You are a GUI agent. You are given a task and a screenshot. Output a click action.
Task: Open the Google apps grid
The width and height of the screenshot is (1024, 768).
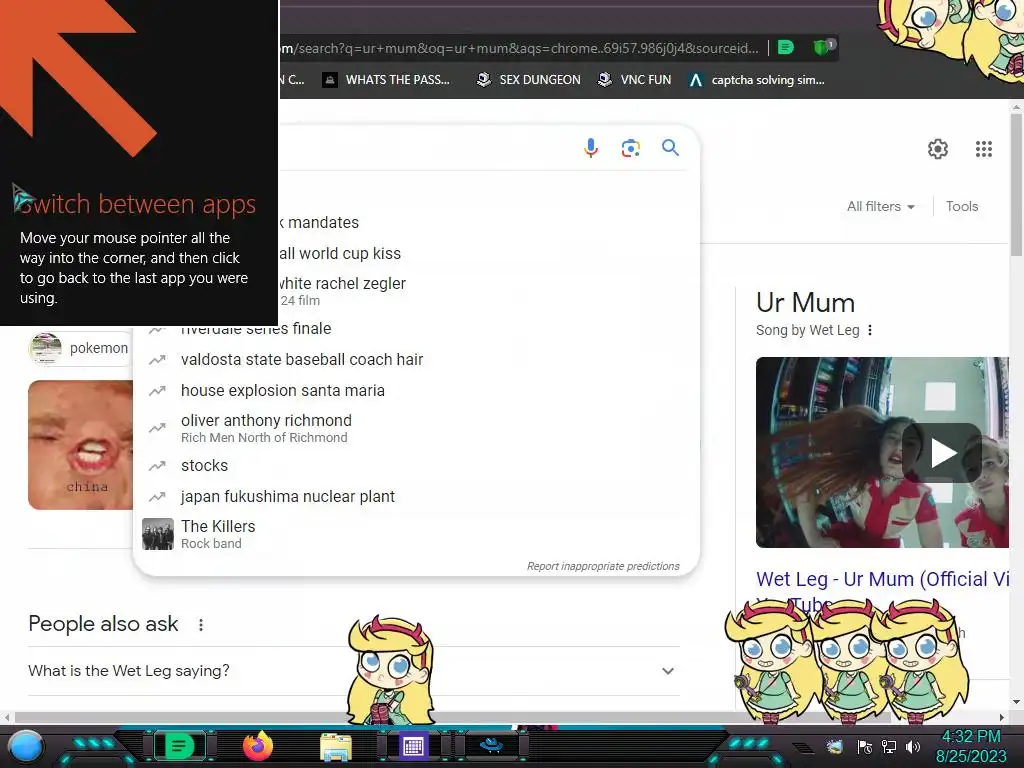(x=984, y=149)
